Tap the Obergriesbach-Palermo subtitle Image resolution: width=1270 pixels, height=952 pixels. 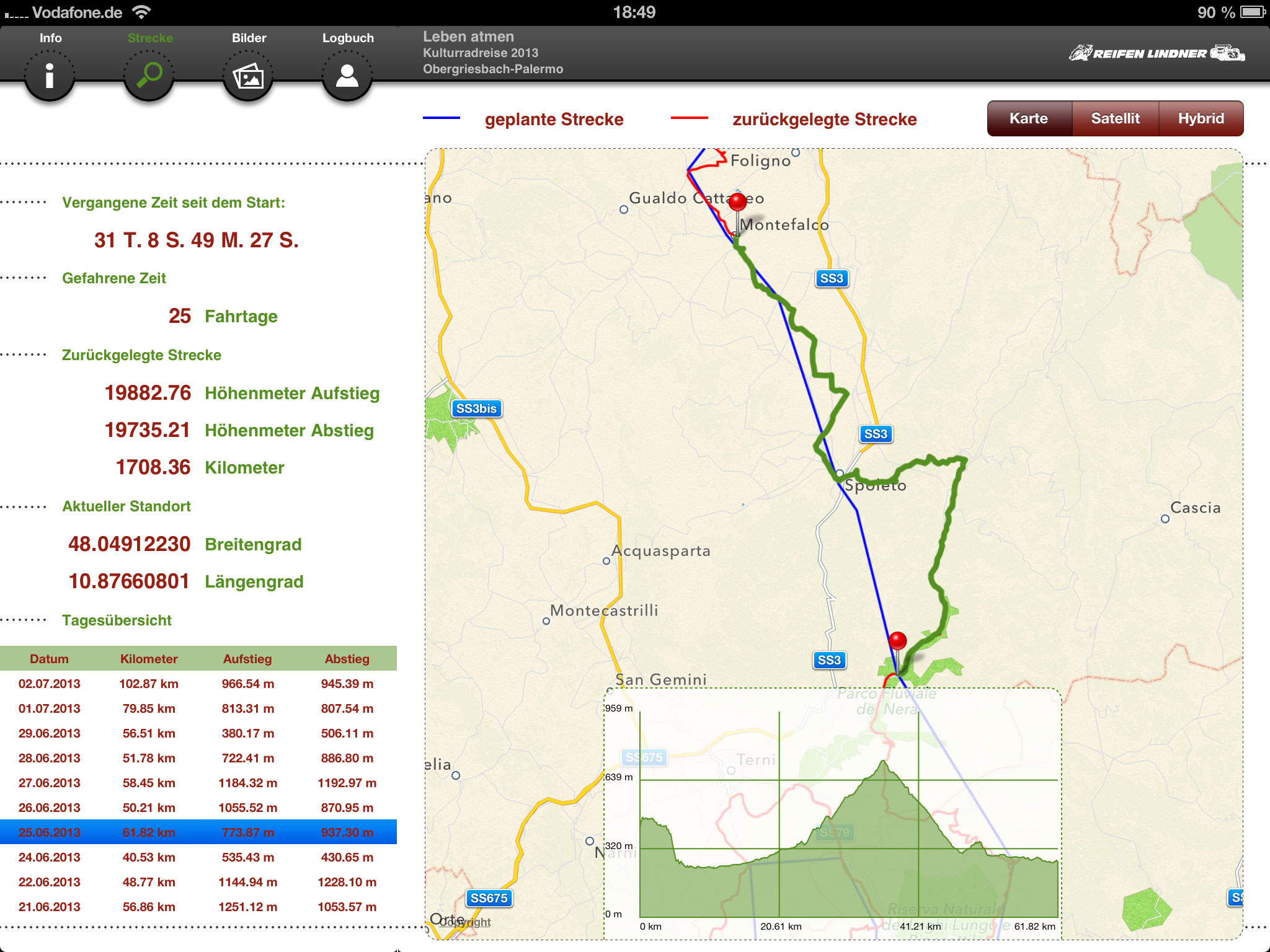coord(493,69)
